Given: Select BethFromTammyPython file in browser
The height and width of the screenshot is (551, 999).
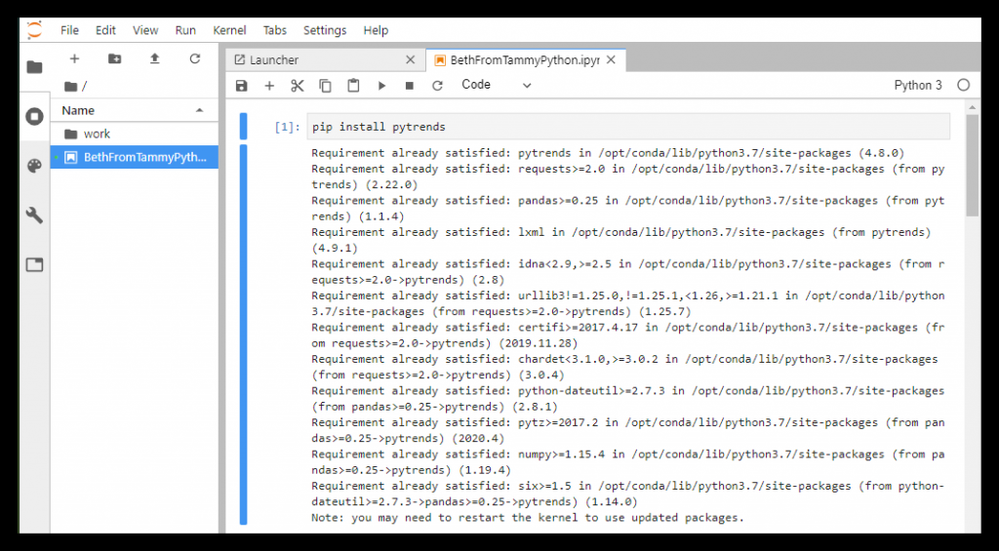Looking at the screenshot, I should [x=134, y=157].
